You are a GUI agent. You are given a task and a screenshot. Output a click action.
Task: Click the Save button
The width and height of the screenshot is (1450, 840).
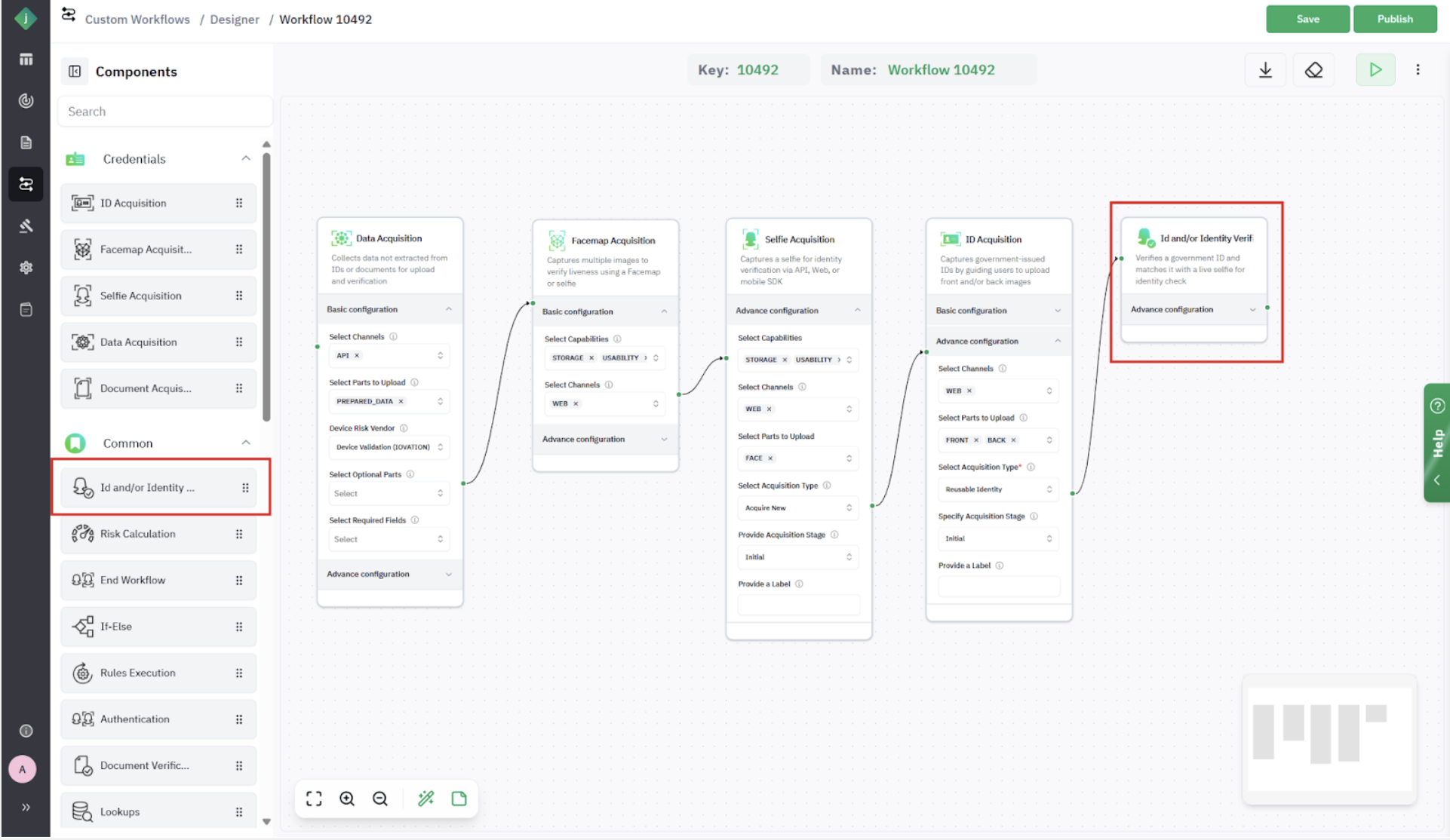(x=1307, y=19)
